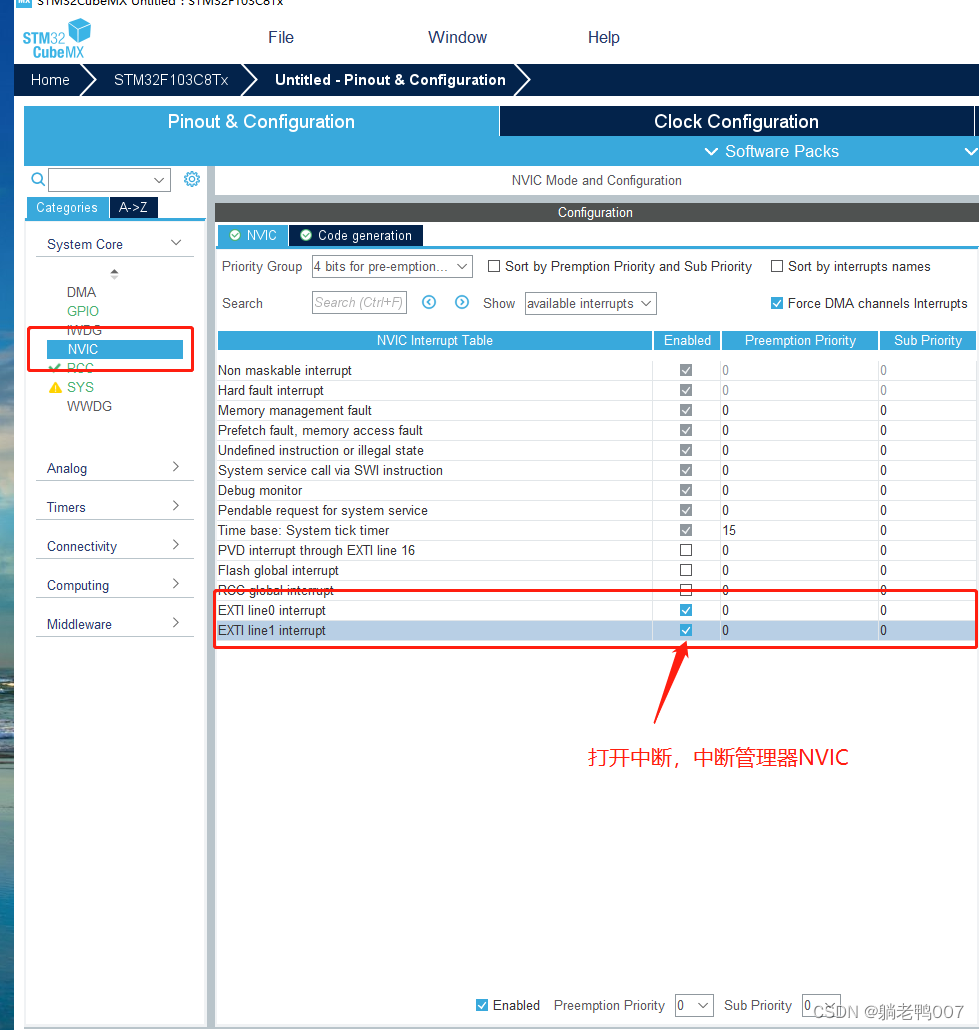Select GPIO in System Core list
The width and height of the screenshot is (979, 1030).
click(x=83, y=311)
